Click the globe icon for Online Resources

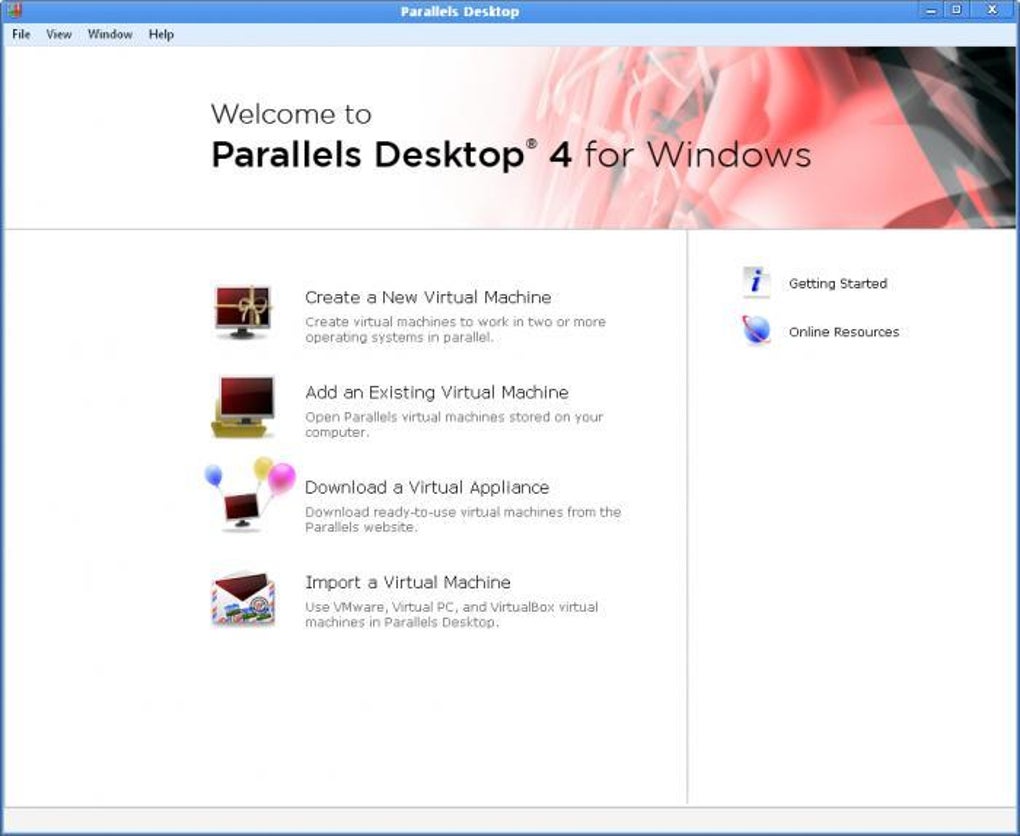[757, 330]
